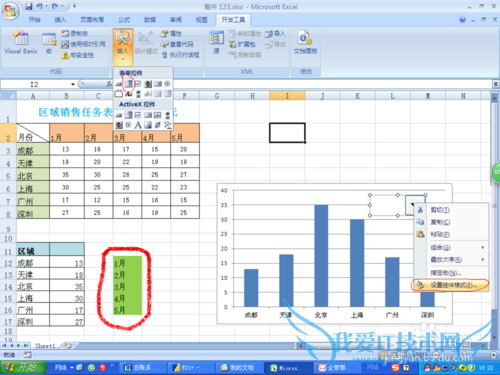Switch to Home (开始) tab
Image resolution: width=500 pixels, height=375 pixels.
click(x=34, y=20)
